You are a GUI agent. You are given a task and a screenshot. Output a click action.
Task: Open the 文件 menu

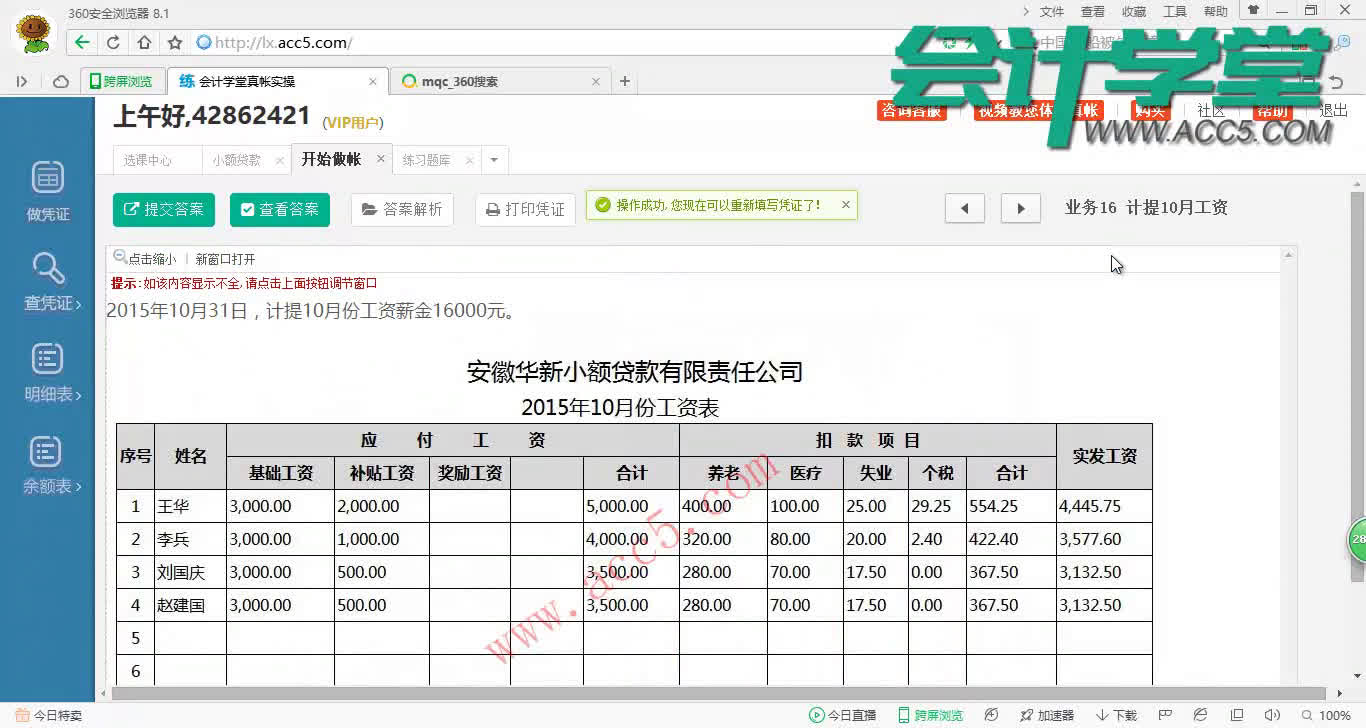click(1052, 12)
